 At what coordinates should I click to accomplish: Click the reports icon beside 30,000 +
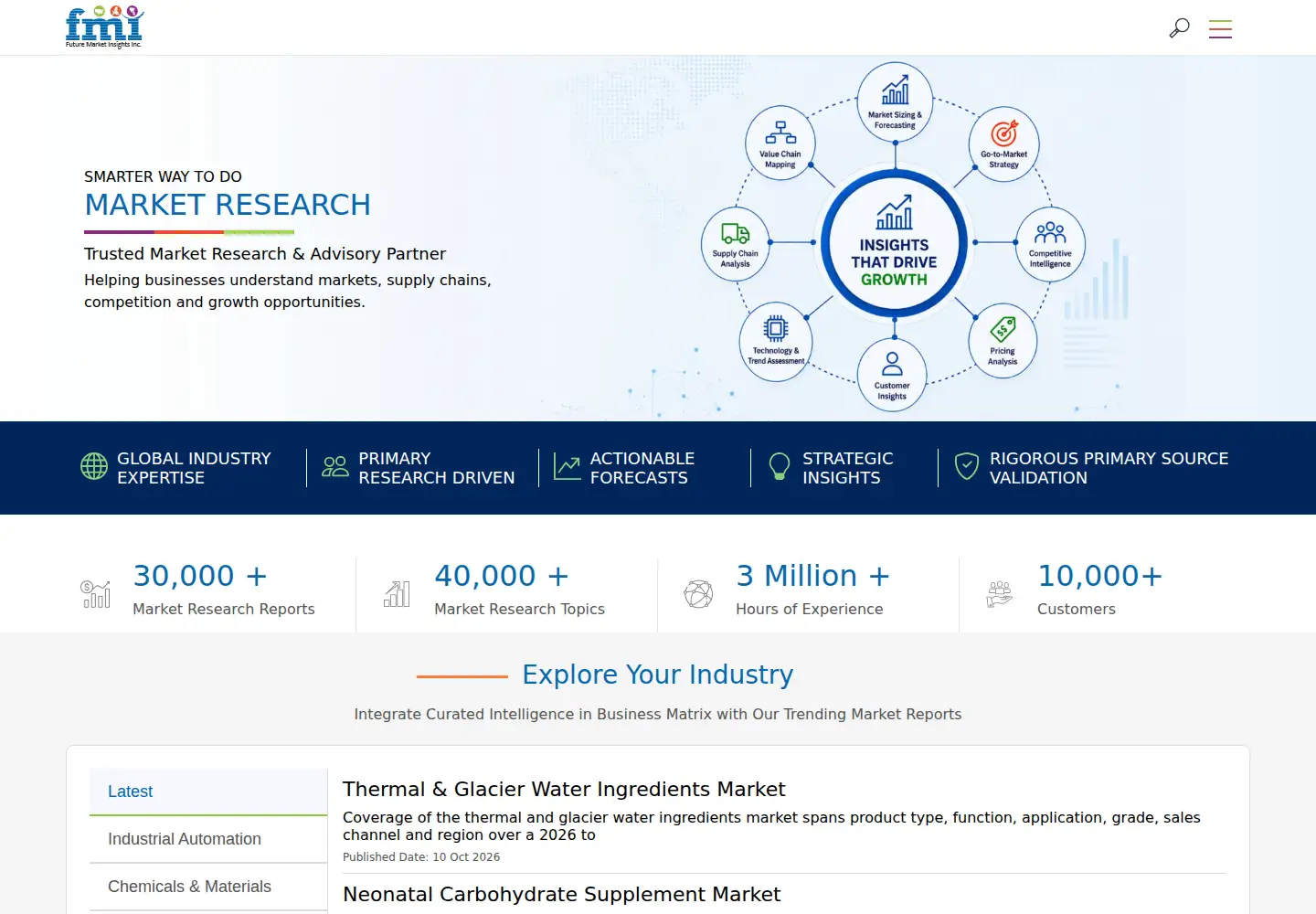(x=96, y=594)
